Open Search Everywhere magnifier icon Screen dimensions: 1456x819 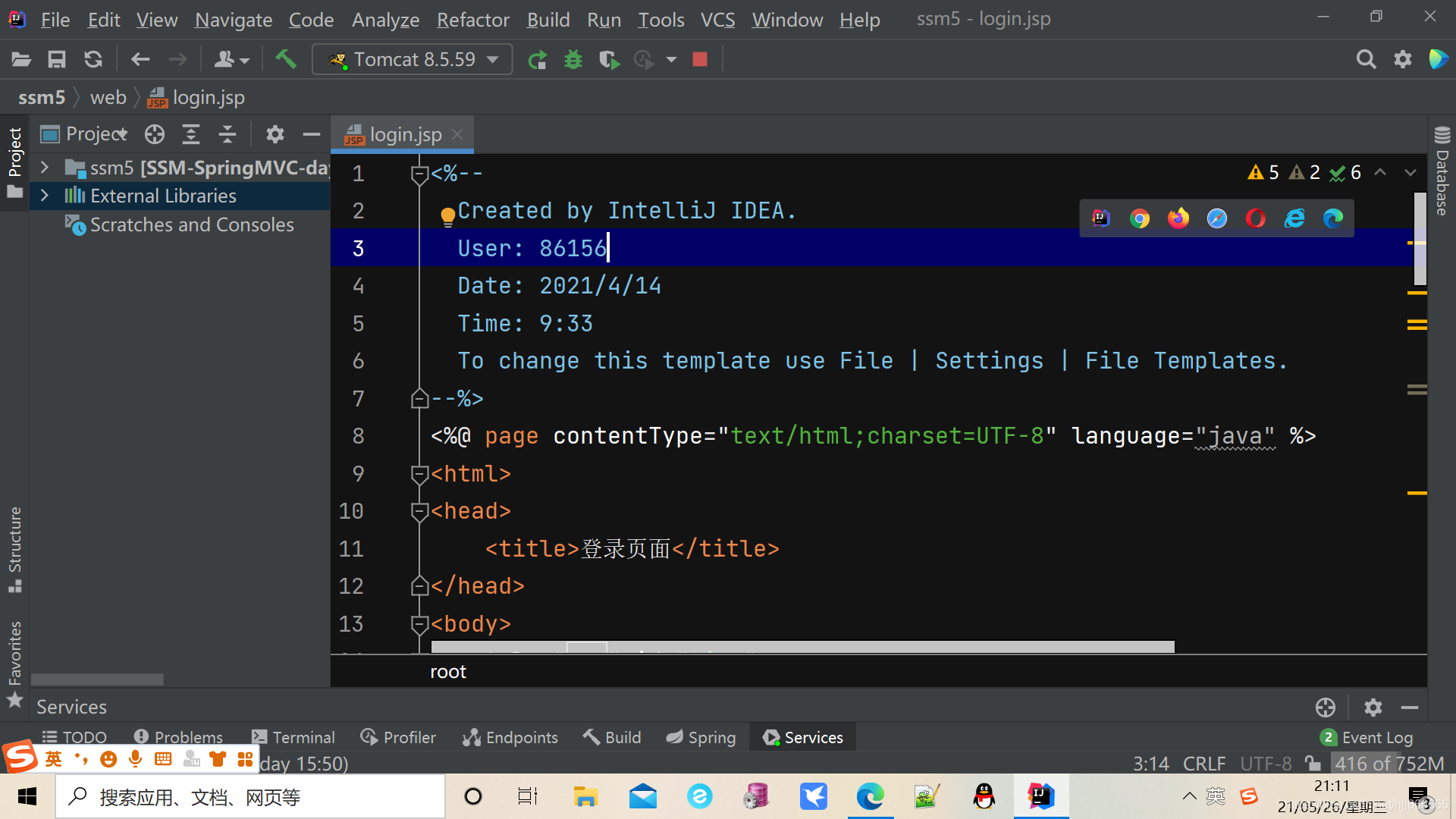[x=1366, y=59]
